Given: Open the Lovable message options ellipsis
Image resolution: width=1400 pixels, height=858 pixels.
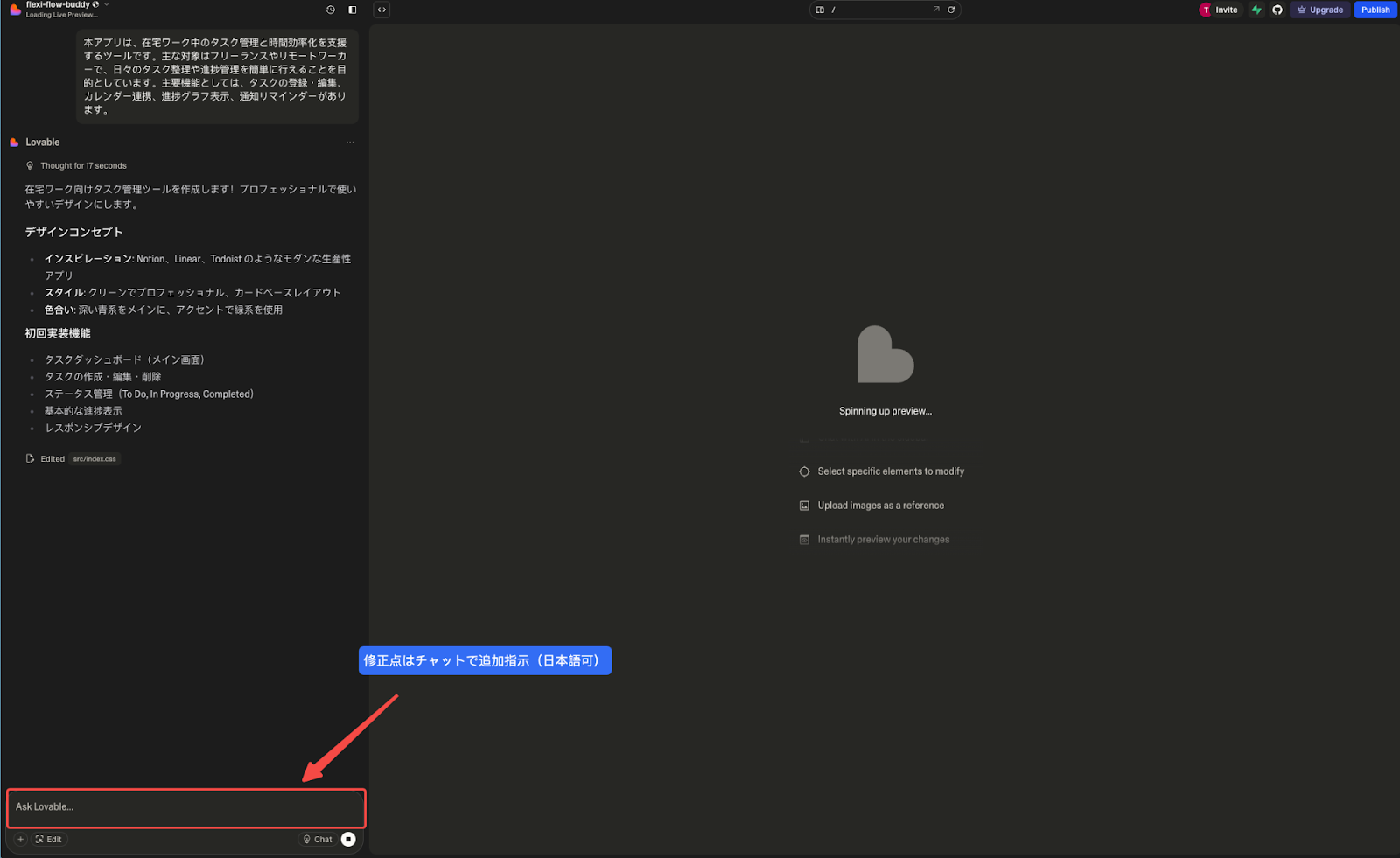Looking at the screenshot, I should 350,143.
